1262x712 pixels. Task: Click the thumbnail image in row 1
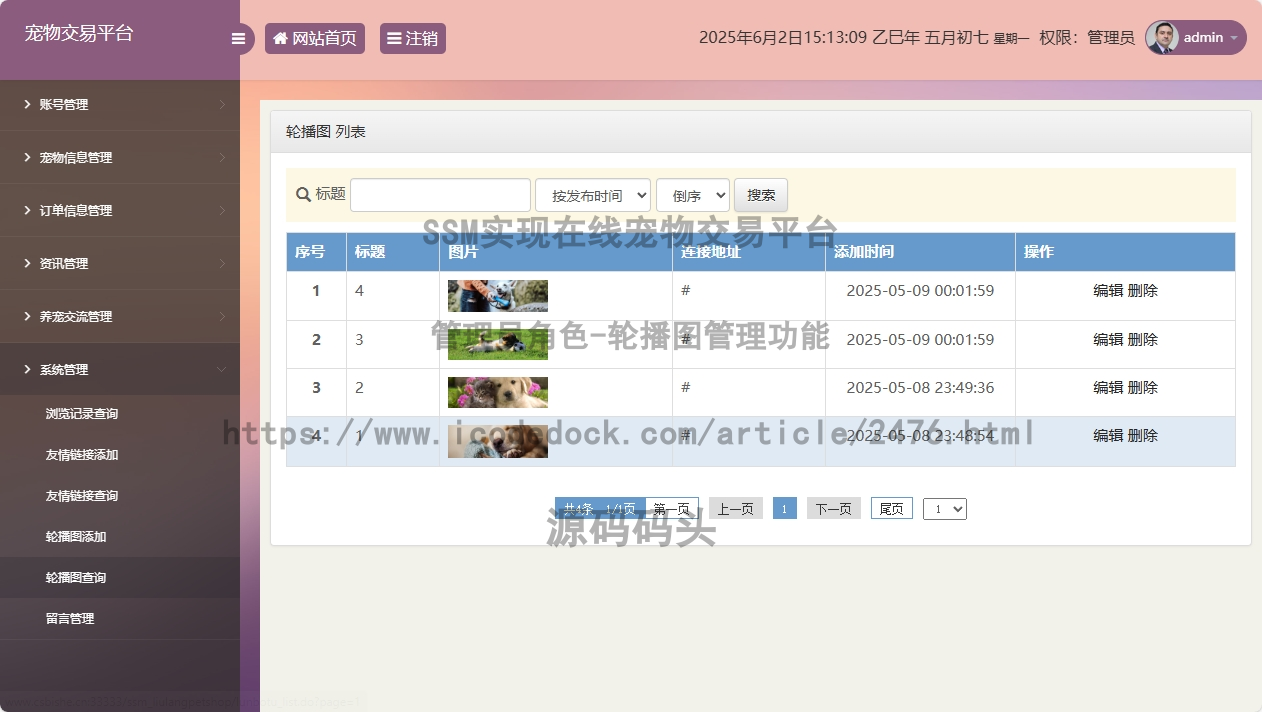click(x=498, y=296)
